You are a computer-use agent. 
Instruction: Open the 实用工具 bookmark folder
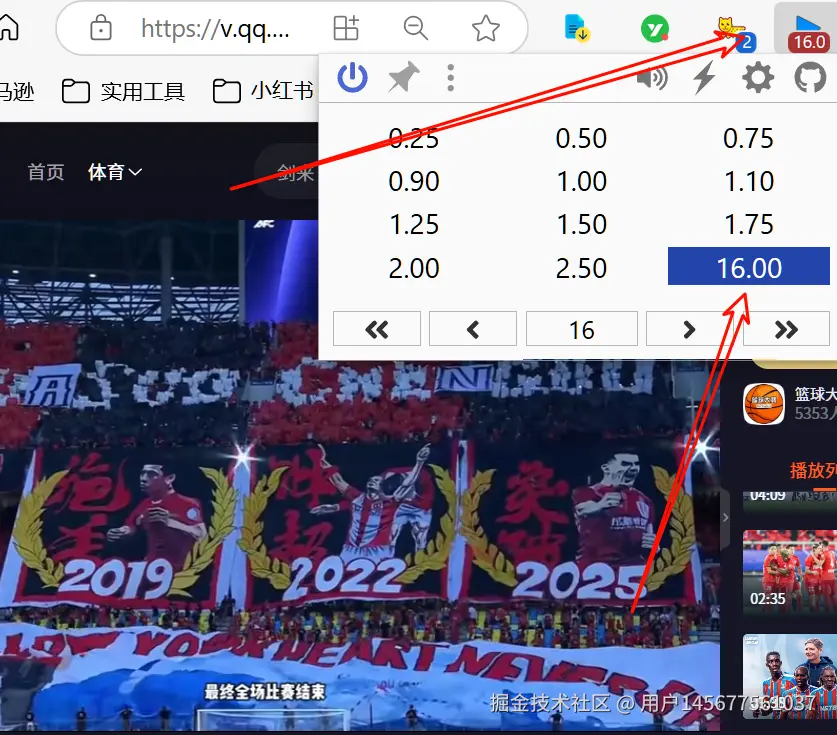(x=124, y=91)
